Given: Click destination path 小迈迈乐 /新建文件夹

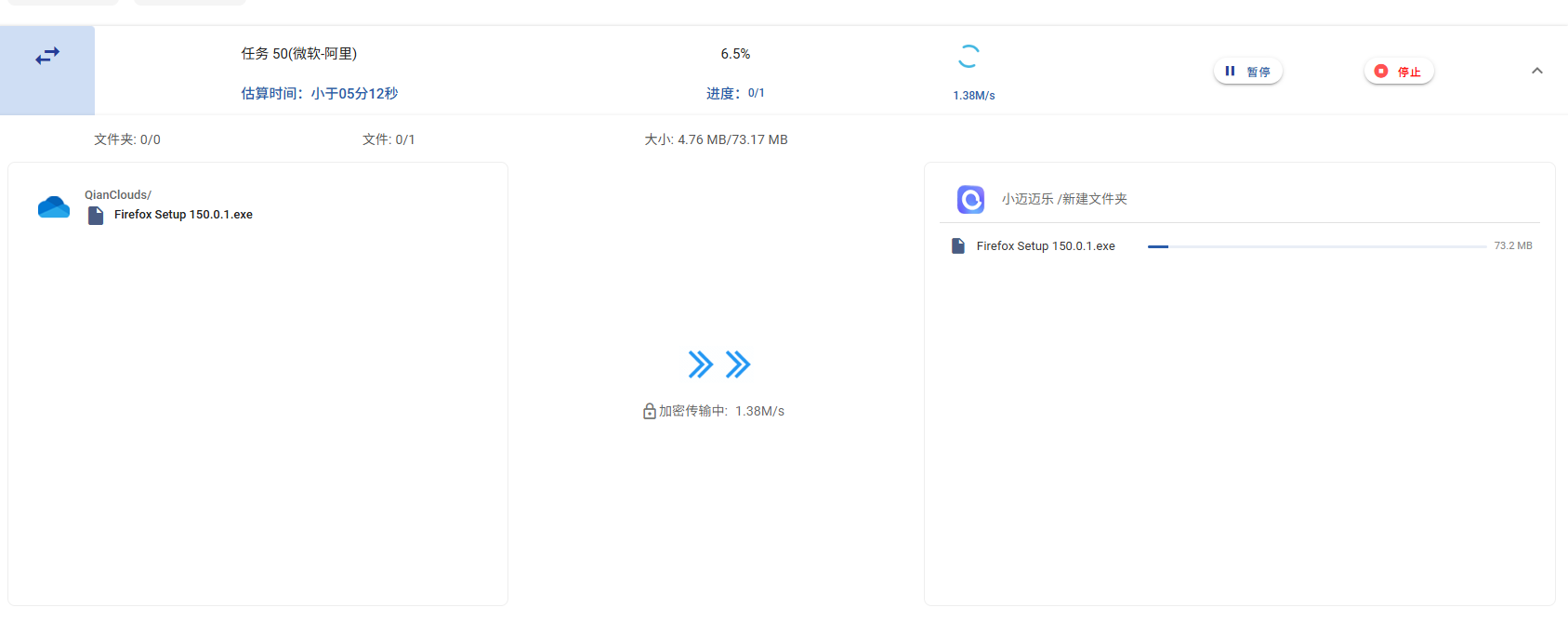Looking at the screenshot, I should (x=1064, y=199).
